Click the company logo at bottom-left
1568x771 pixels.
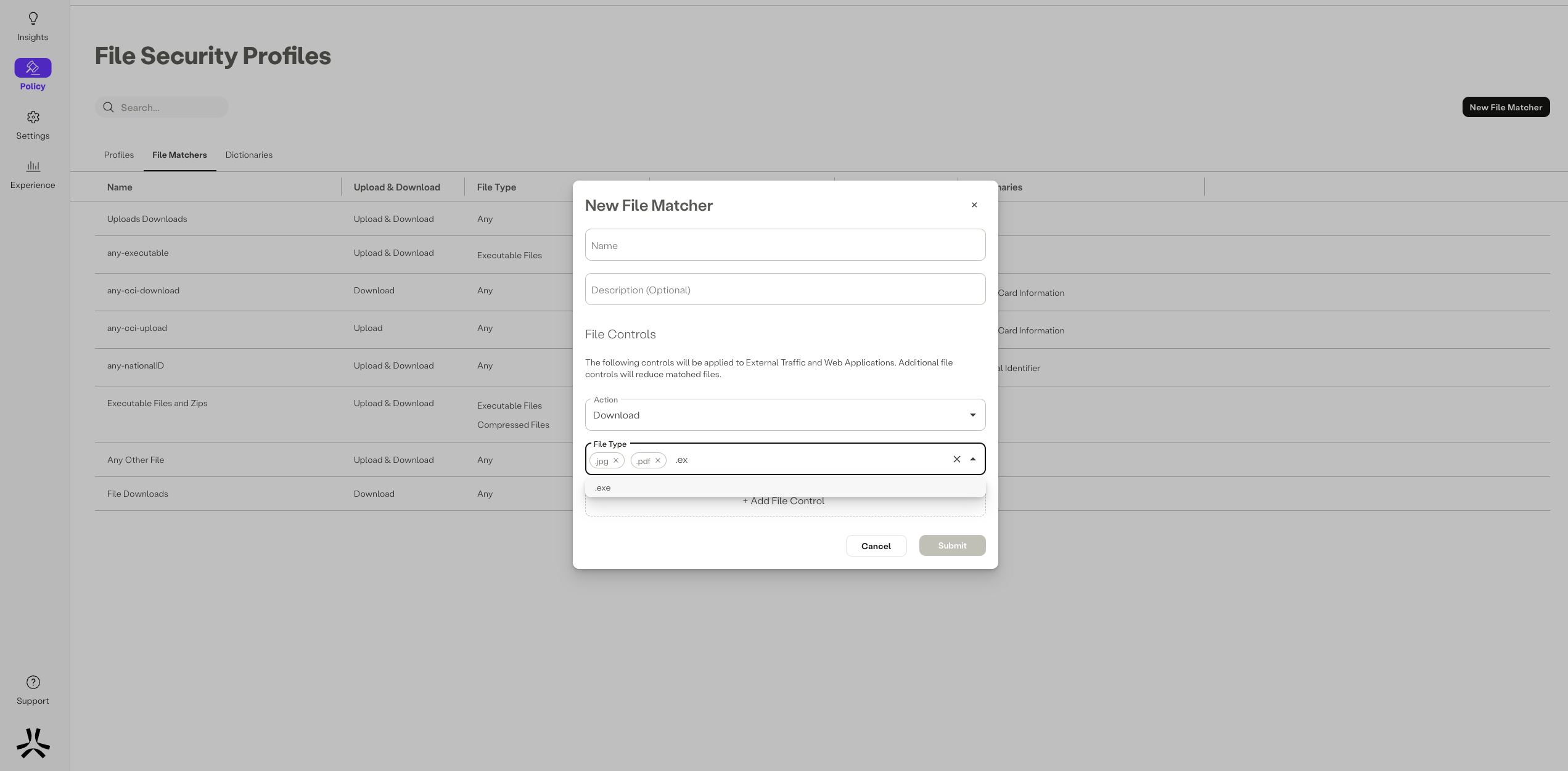33,743
